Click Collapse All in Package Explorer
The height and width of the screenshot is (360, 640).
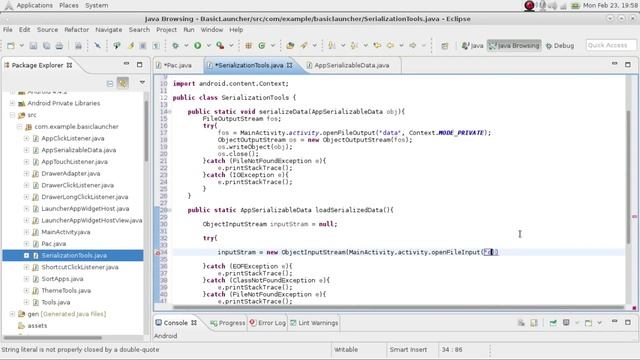point(110,83)
